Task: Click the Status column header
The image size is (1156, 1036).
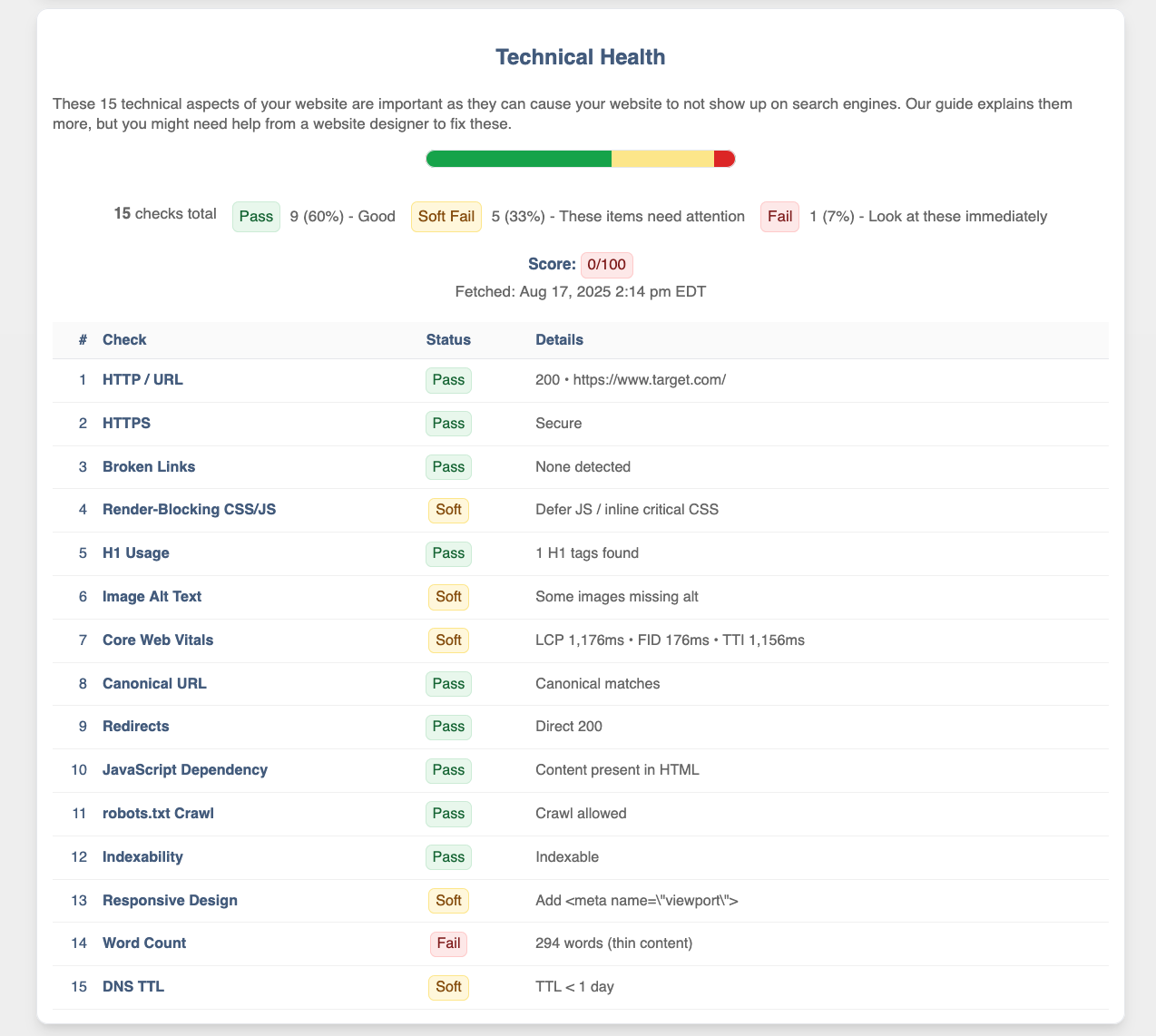Action: click(448, 339)
